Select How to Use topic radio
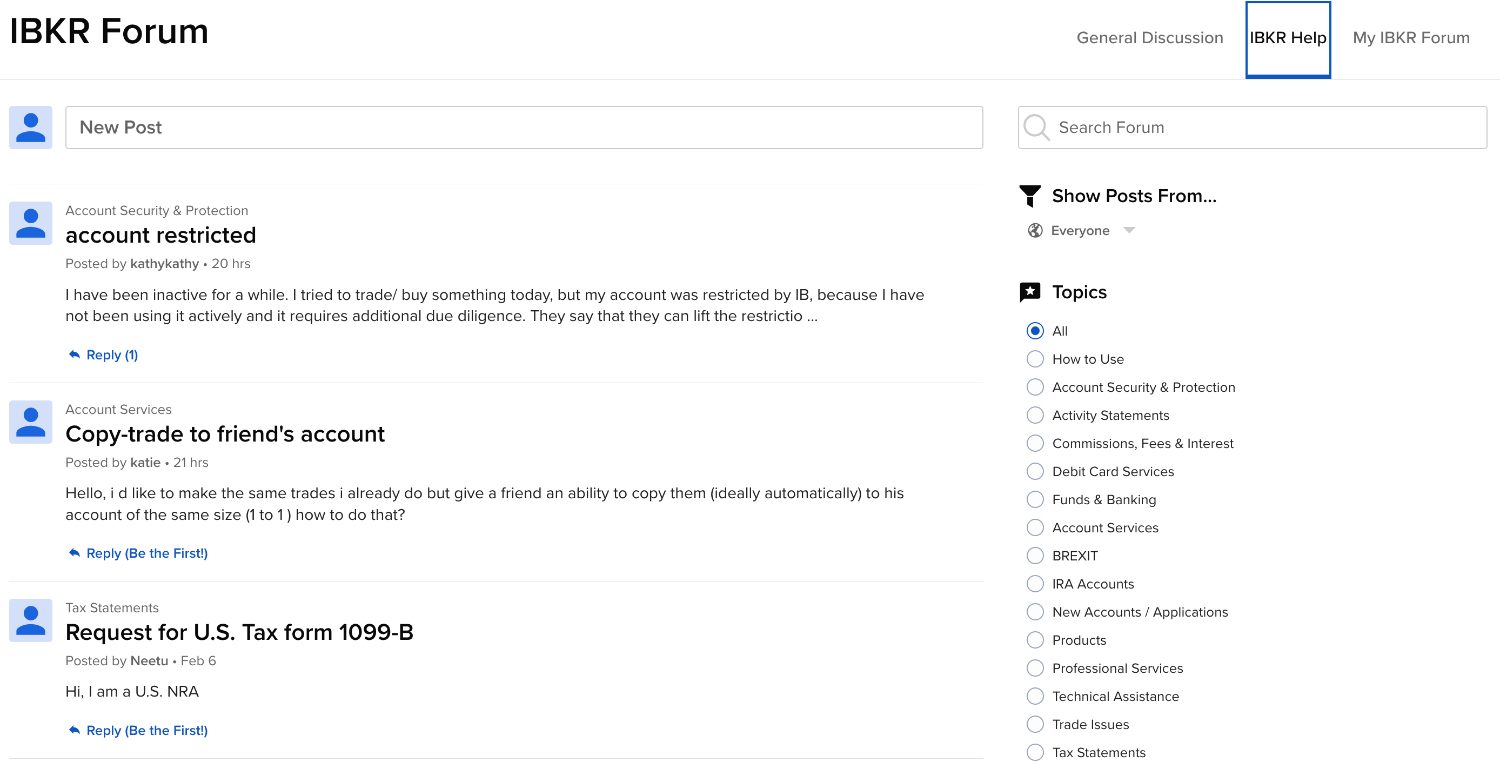Image resolution: width=1500 pixels, height=762 pixels. pos(1035,359)
